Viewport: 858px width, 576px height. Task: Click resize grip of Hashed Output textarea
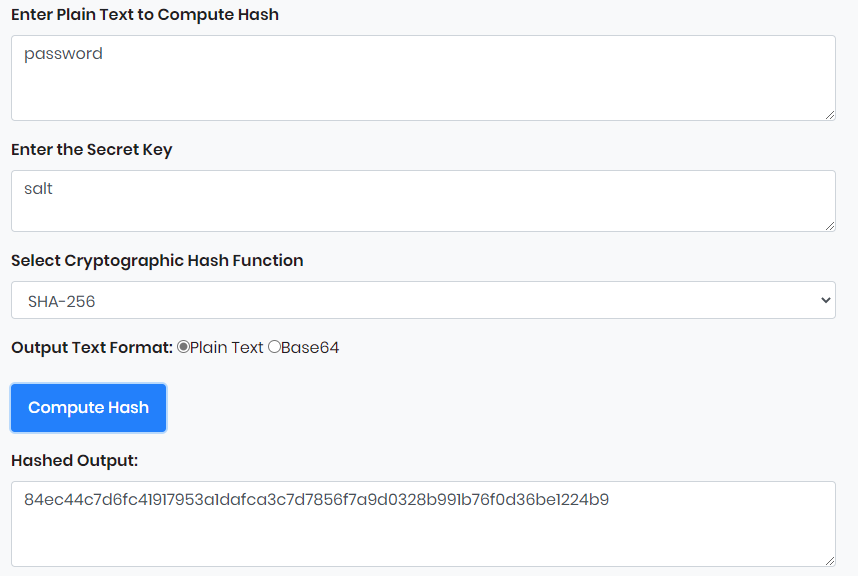click(830, 561)
